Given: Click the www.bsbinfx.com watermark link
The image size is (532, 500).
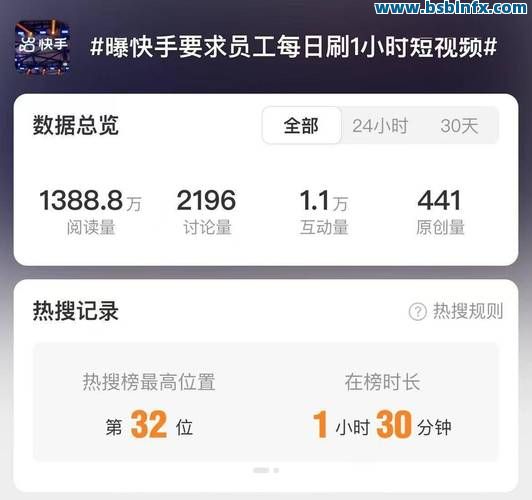Looking at the screenshot, I should pyautogui.click(x=451, y=8).
